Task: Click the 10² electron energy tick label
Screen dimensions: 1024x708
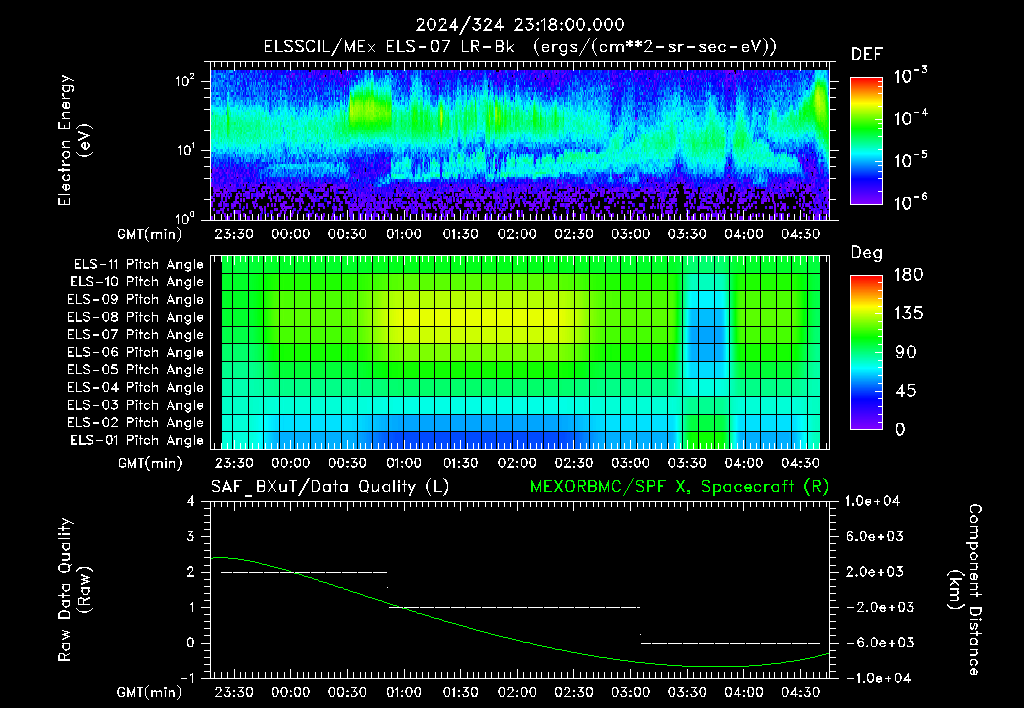Action: [185, 80]
